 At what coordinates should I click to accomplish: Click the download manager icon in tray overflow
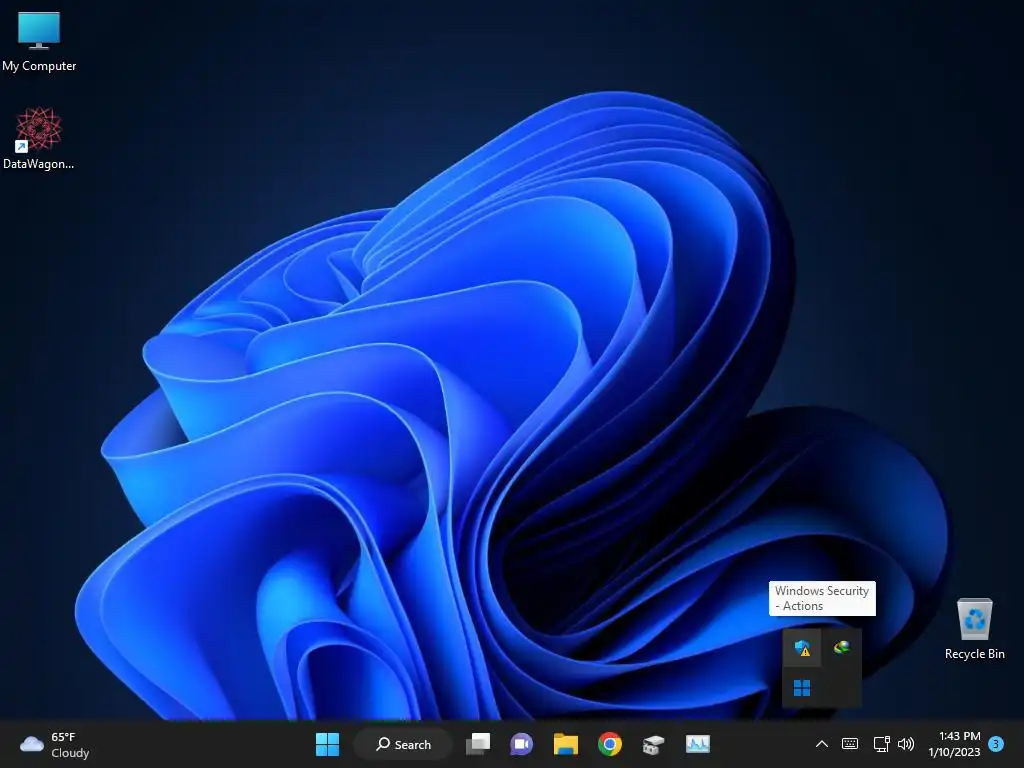point(842,647)
